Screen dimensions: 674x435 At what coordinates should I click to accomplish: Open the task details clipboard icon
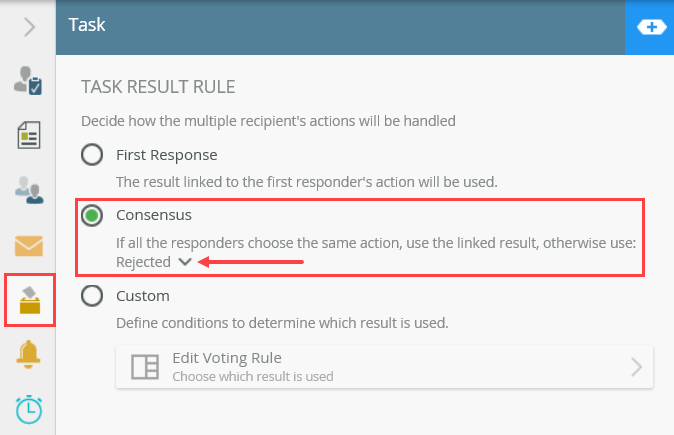29,81
